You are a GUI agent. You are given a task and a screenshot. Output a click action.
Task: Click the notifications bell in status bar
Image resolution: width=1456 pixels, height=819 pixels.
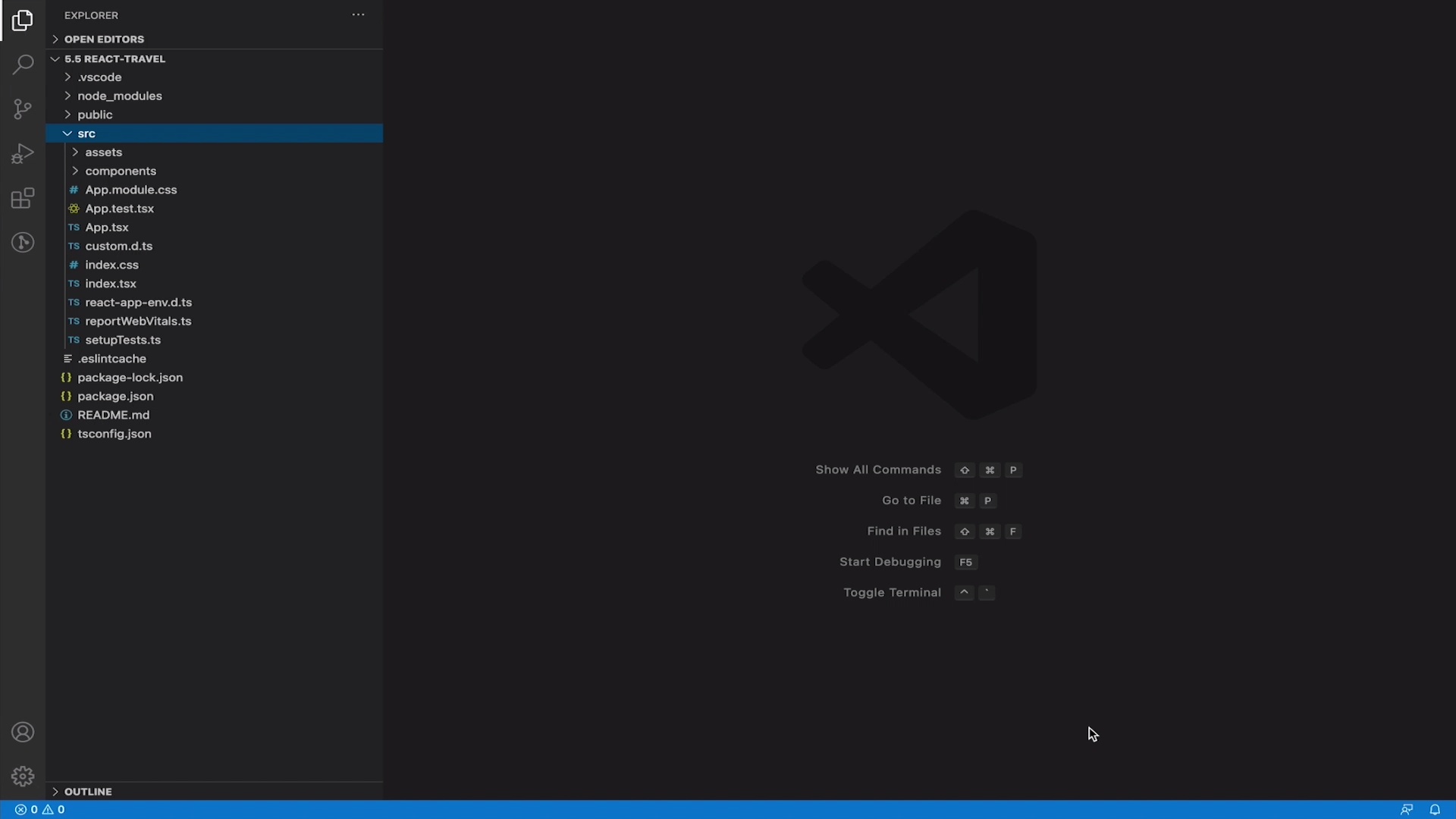[1436, 809]
